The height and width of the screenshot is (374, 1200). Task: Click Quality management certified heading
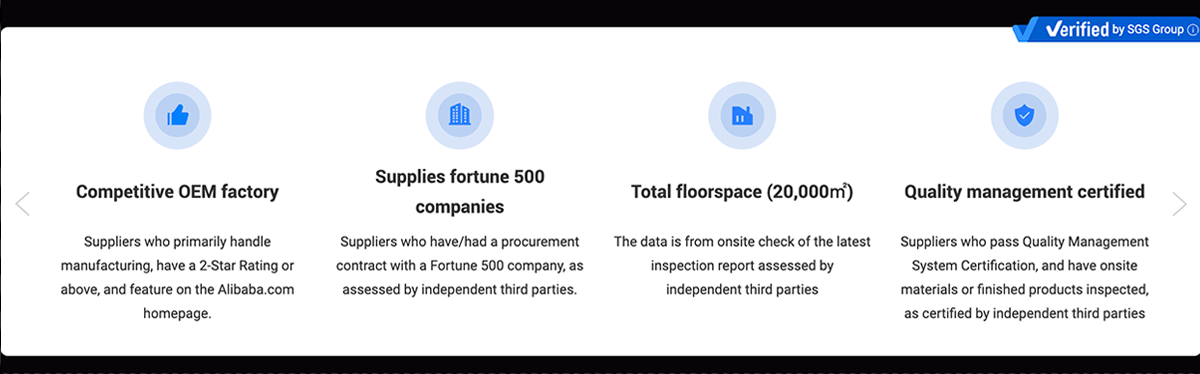(1024, 191)
